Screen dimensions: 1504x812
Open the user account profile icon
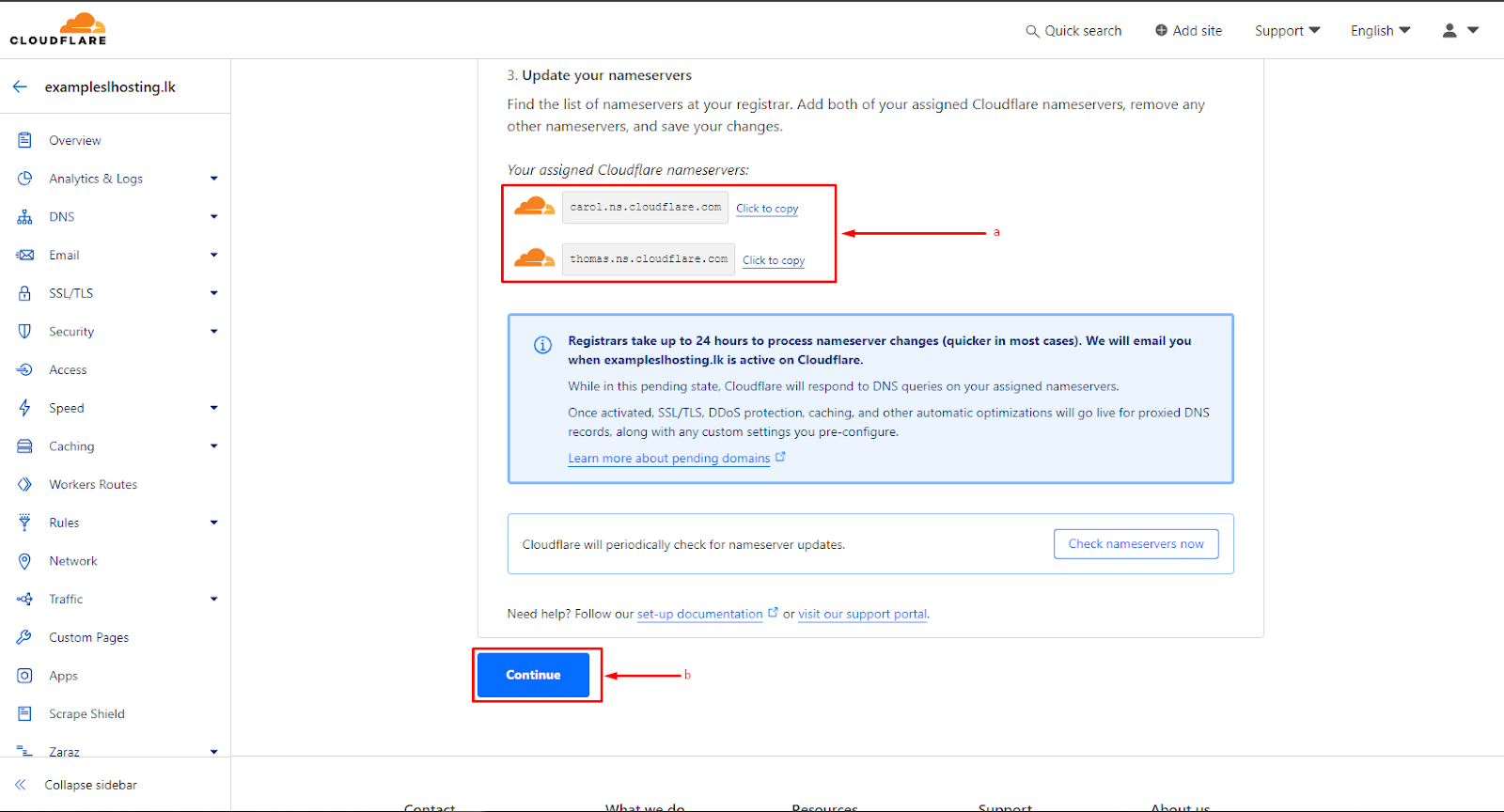1449,30
